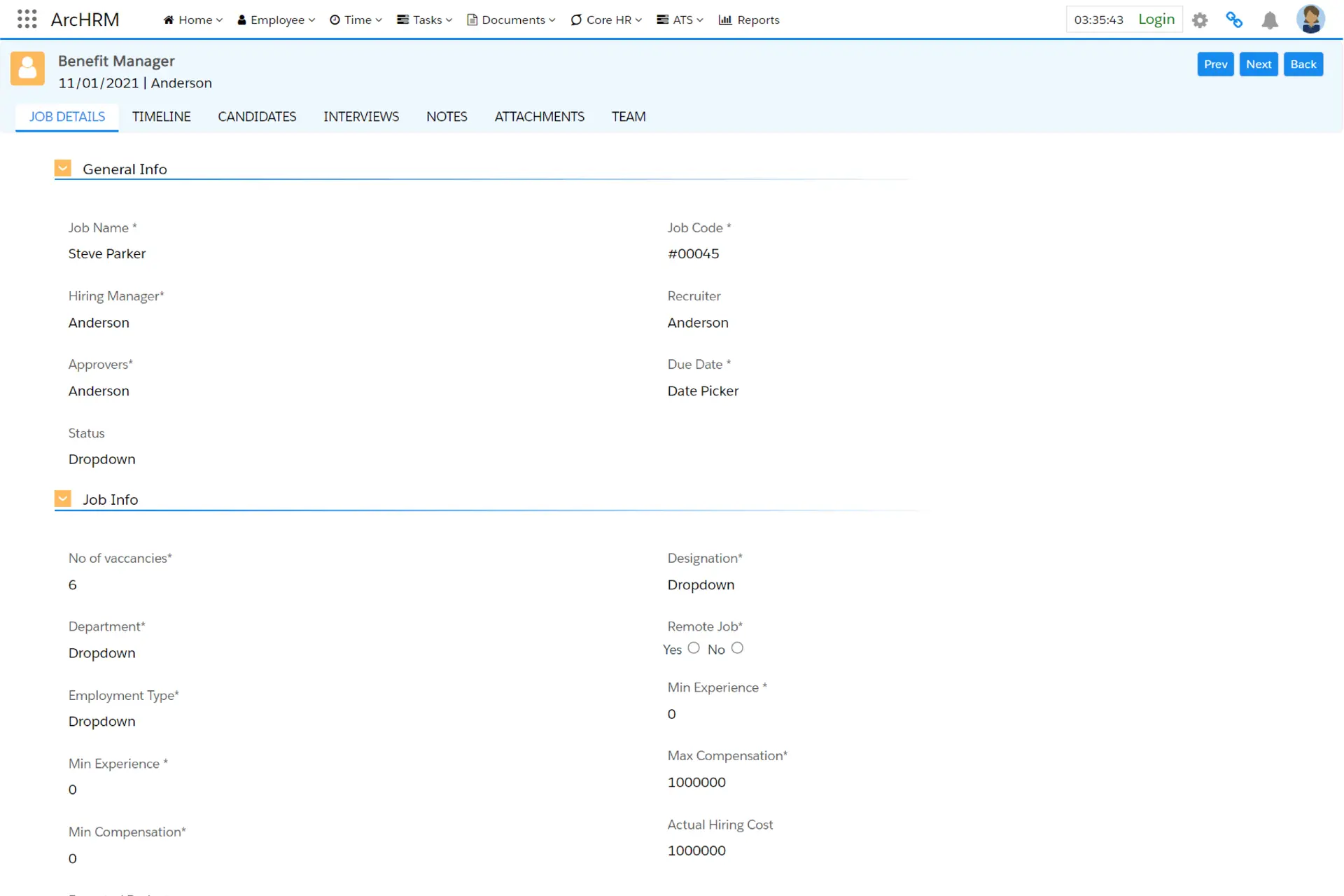Open the notifications bell
Screen dimensions: 1344x896
click(1269, 20)
